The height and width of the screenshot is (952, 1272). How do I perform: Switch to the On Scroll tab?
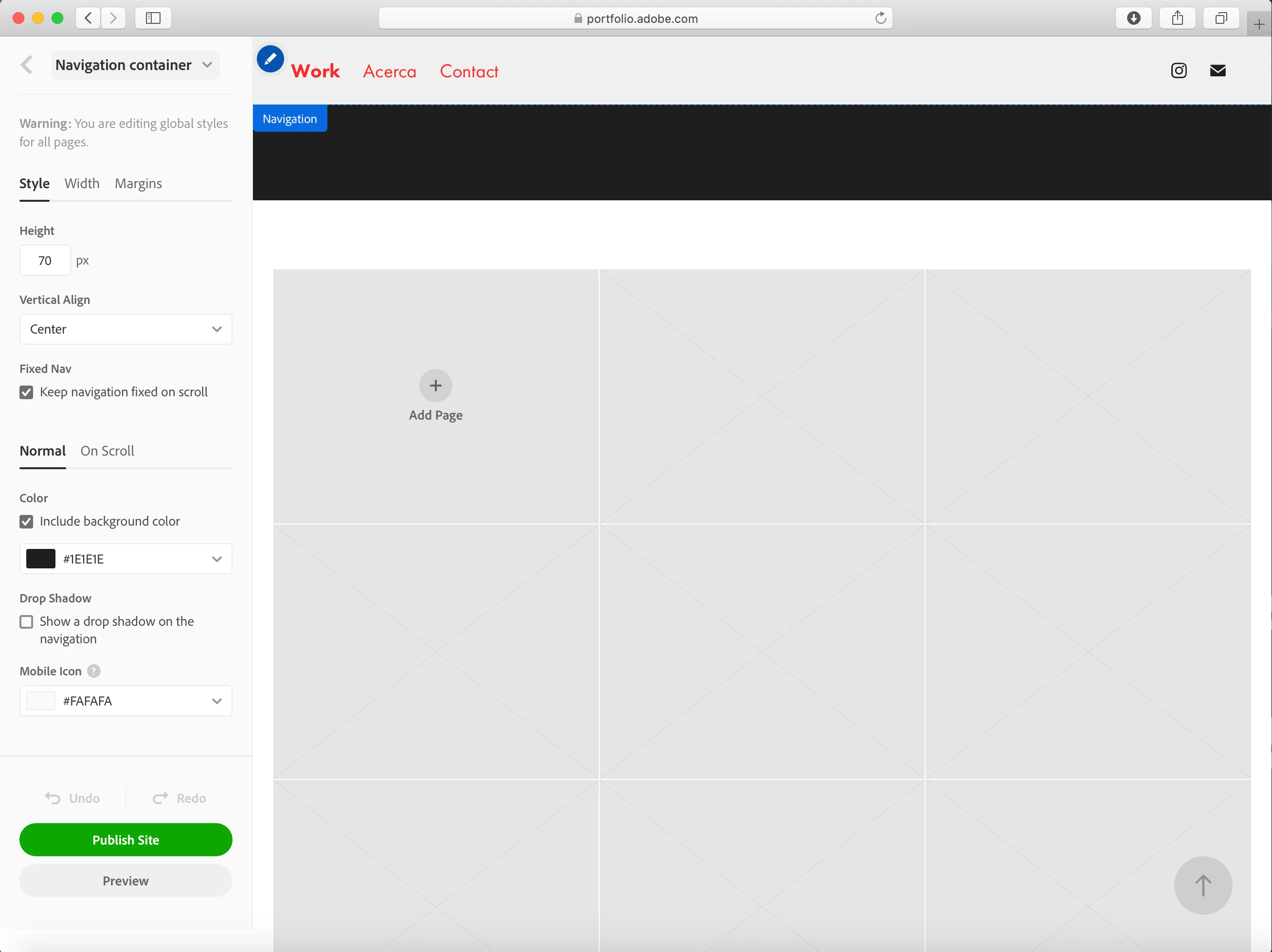107,451
